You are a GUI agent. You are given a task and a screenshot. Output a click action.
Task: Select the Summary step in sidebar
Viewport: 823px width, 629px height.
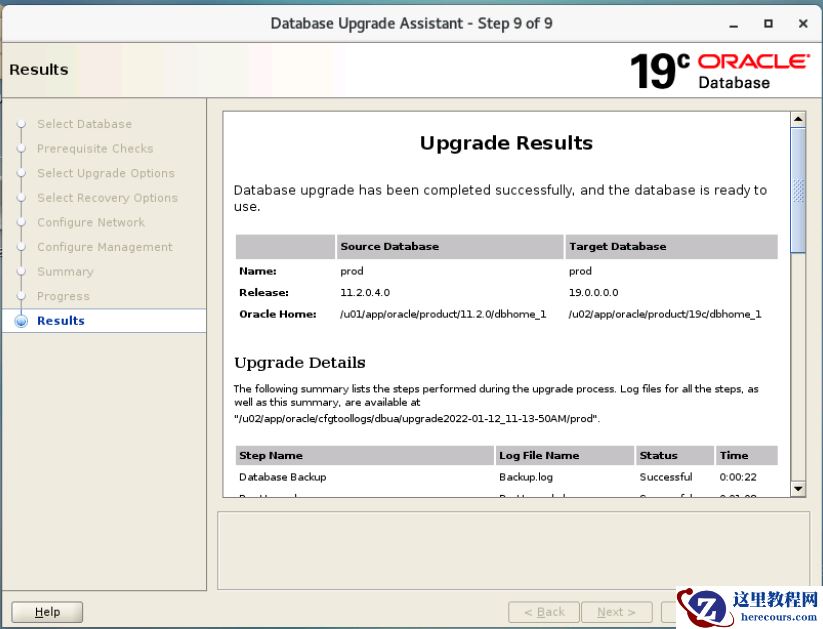tap(65, 271)
